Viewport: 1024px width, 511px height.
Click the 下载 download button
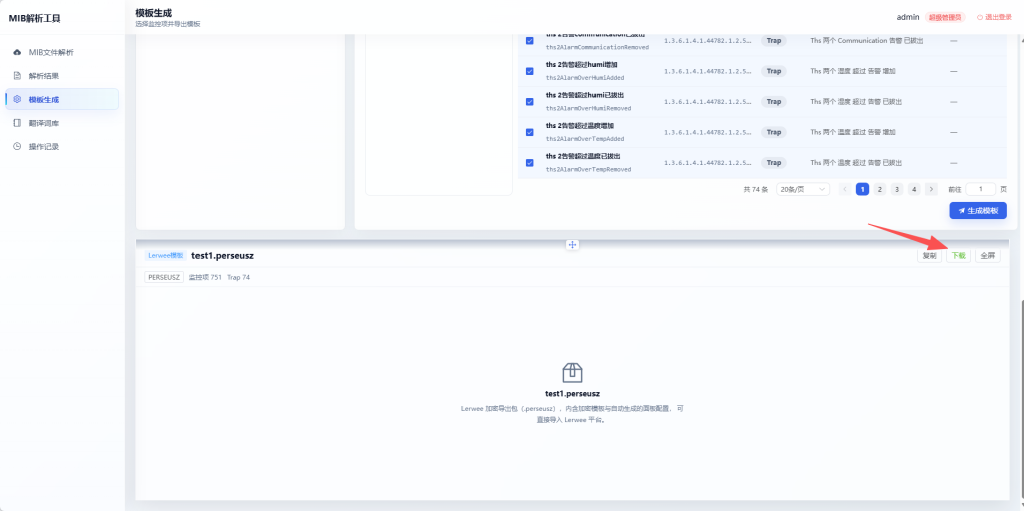coord(958,256)
